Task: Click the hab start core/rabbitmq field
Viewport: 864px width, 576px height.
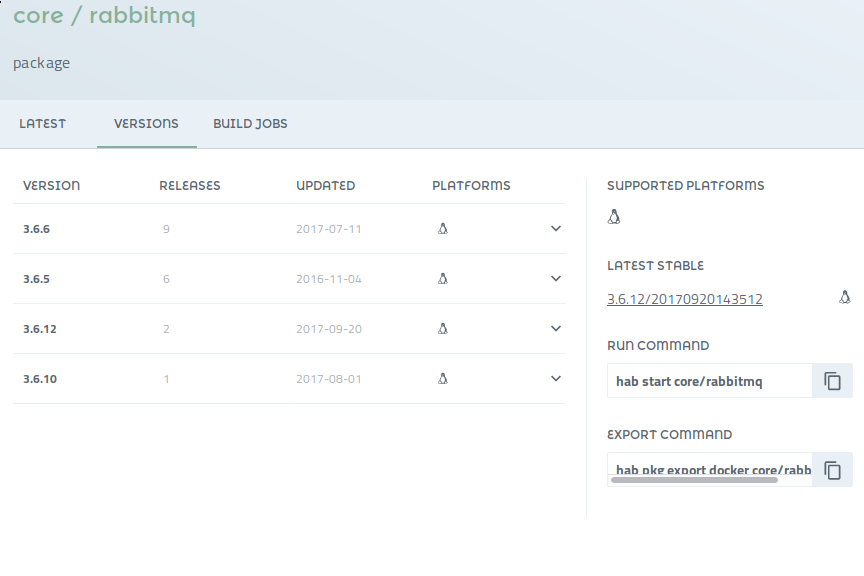Action: click(x=710, y=381)
